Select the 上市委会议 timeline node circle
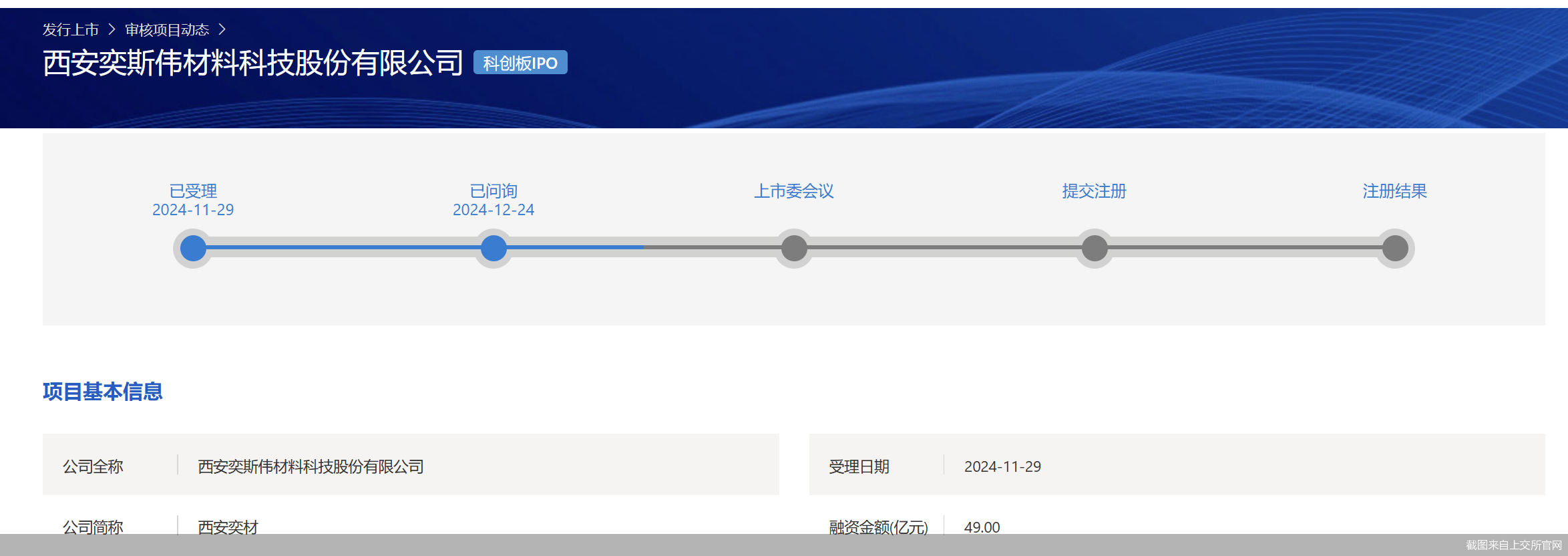The height and width of the screenshot is (556, 1568). point(794,249)
